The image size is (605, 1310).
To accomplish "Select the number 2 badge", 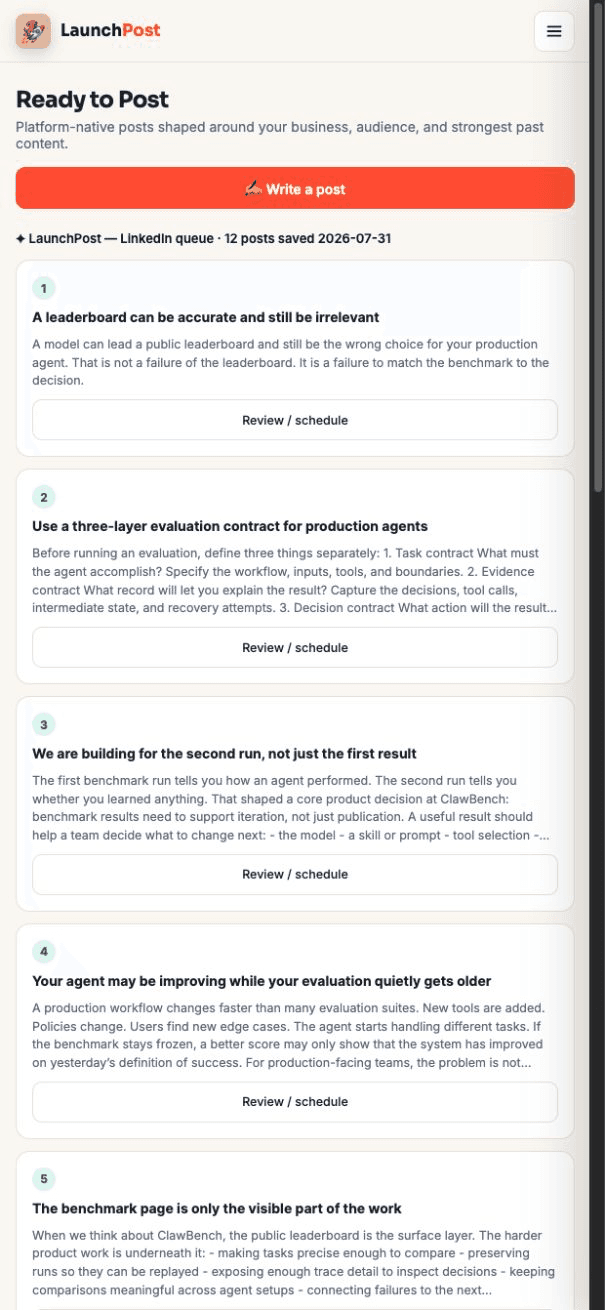I will pyautogui.click(x=44, y=497).
